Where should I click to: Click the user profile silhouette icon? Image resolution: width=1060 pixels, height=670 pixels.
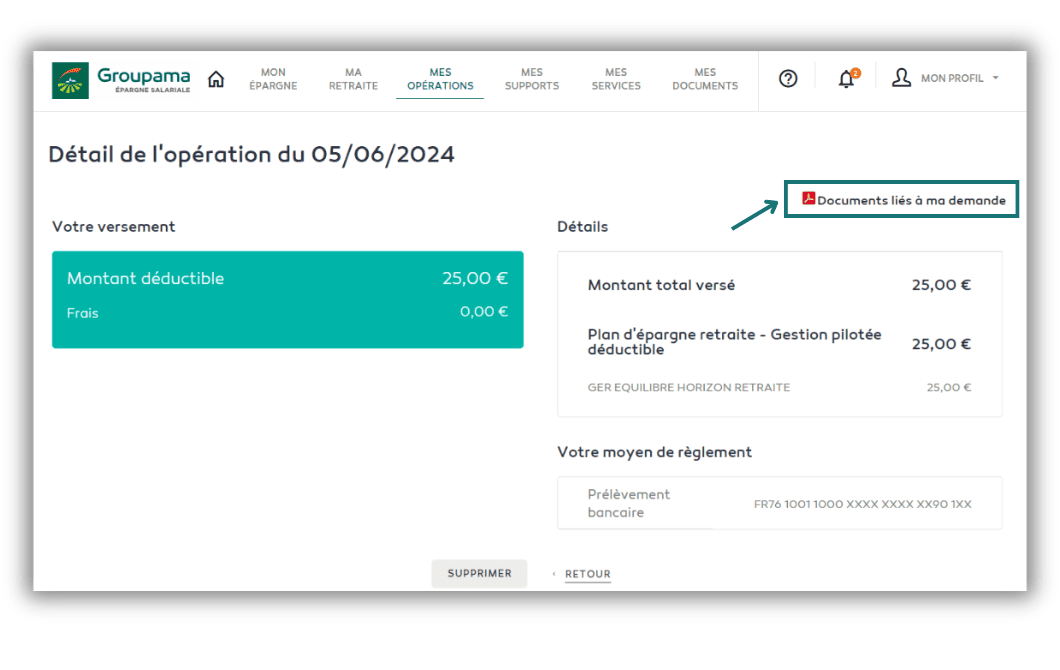point(901,78)
